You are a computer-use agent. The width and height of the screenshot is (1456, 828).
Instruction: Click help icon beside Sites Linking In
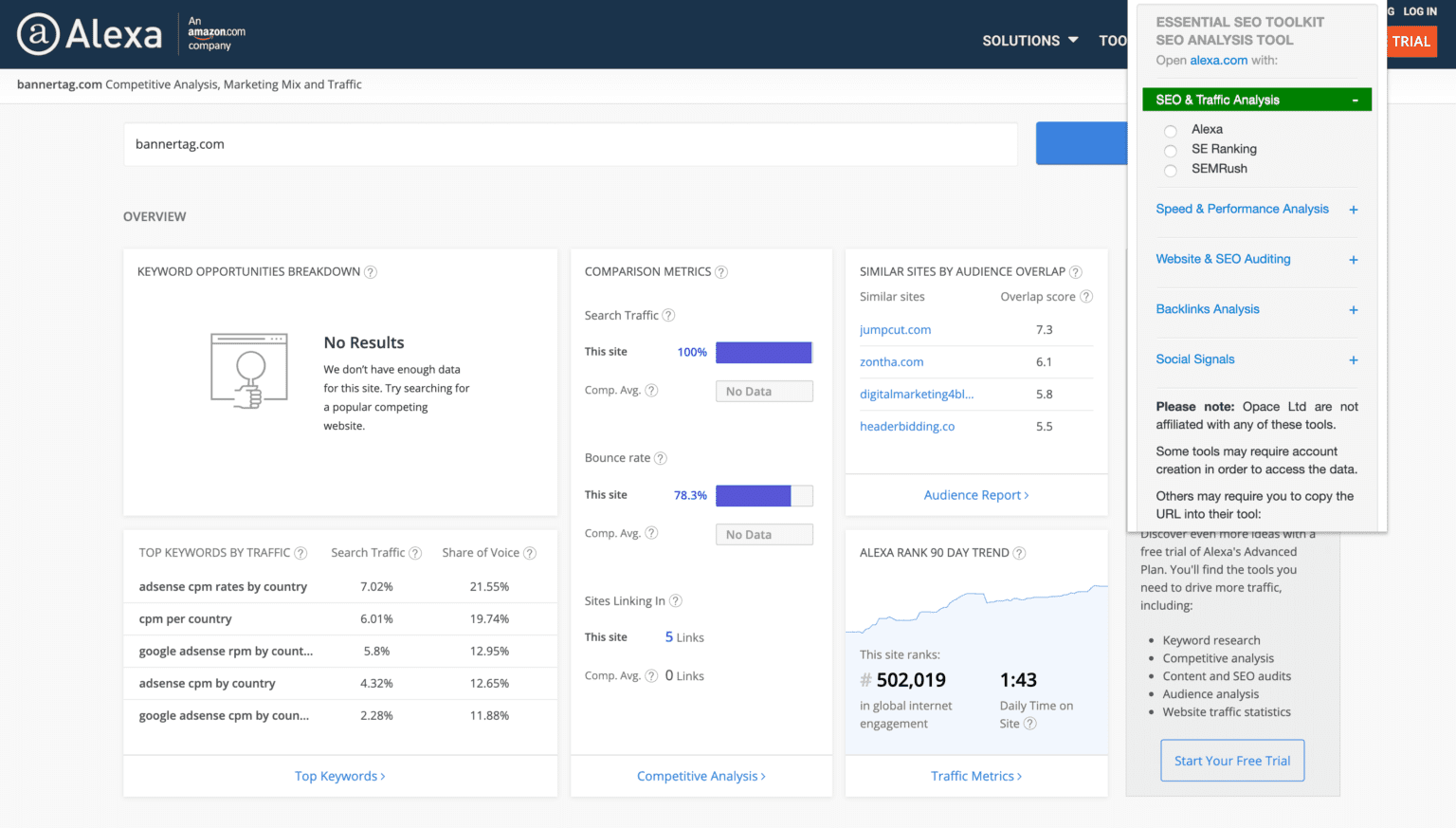click(676, 601)
